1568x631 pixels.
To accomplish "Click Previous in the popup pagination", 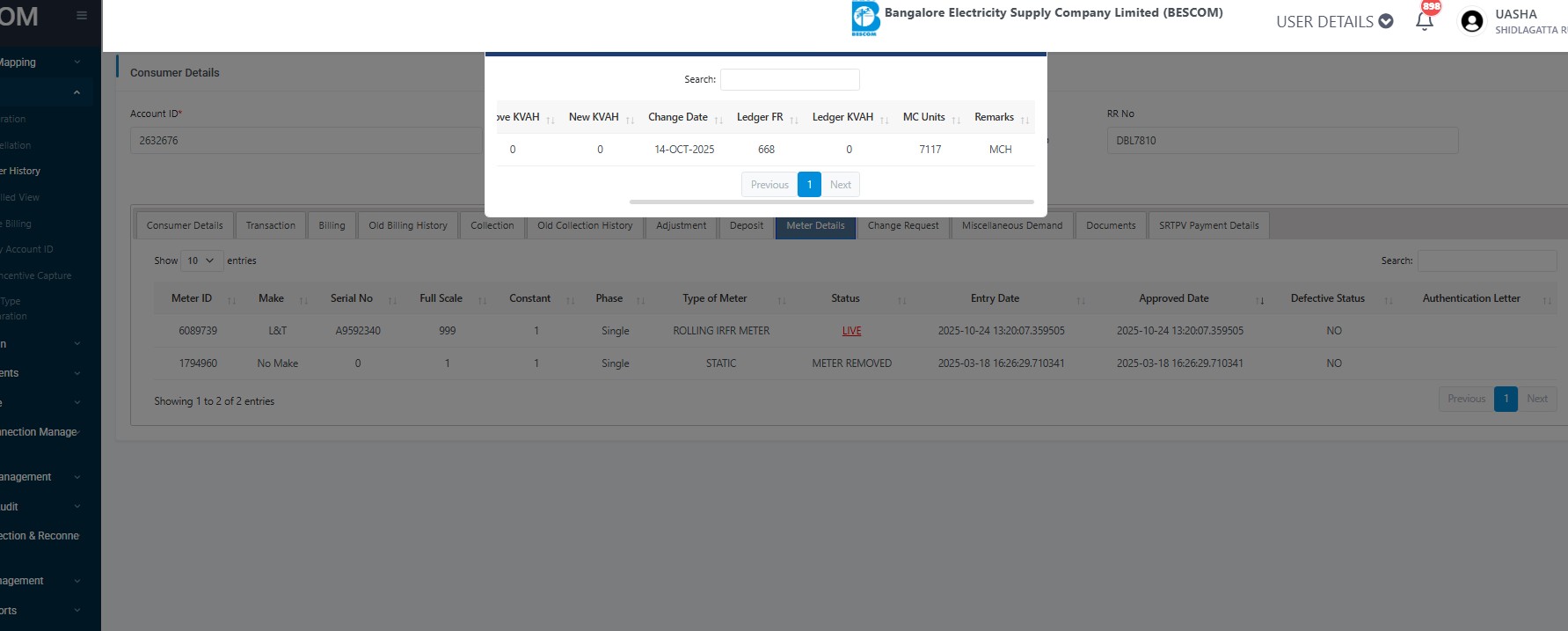I will 769,185.
